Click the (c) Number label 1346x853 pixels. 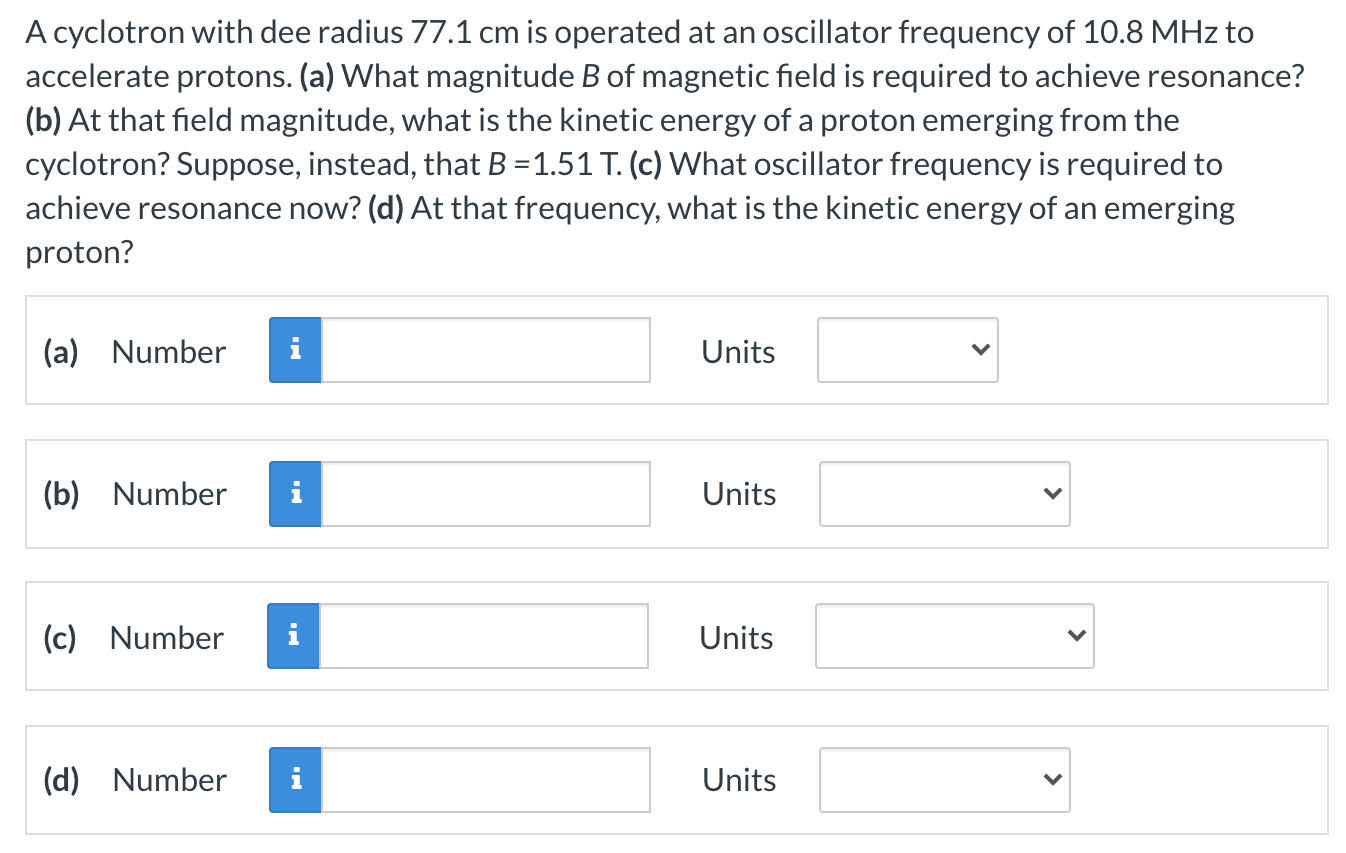tap(166, 637)
